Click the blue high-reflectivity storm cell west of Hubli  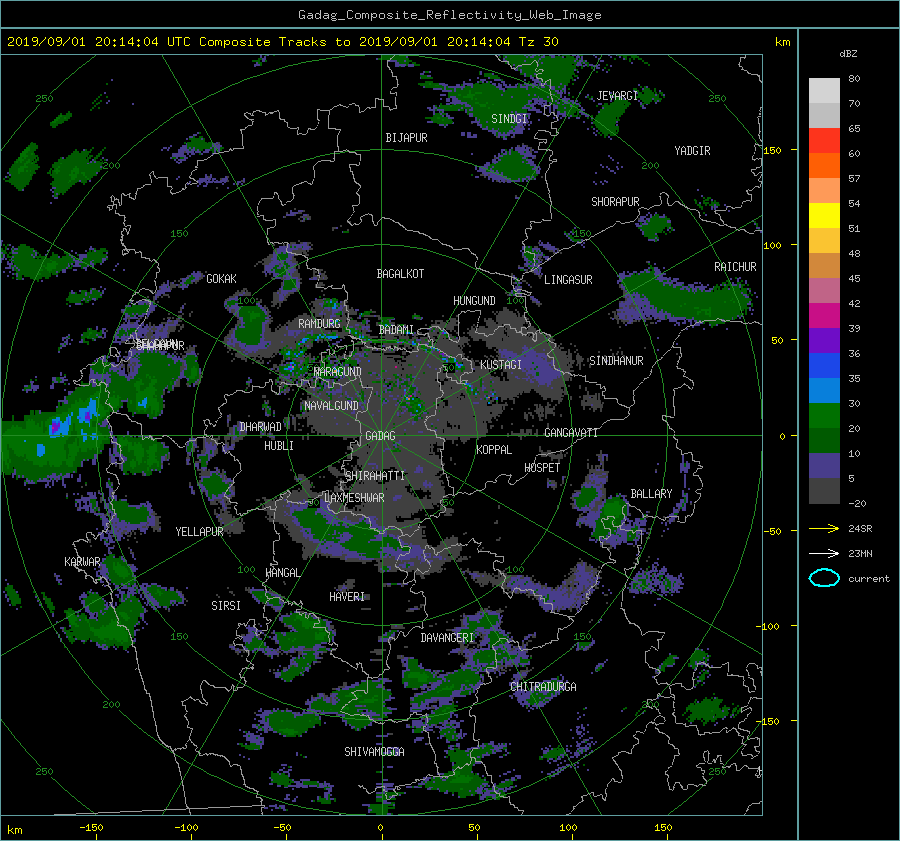(73, 423)
